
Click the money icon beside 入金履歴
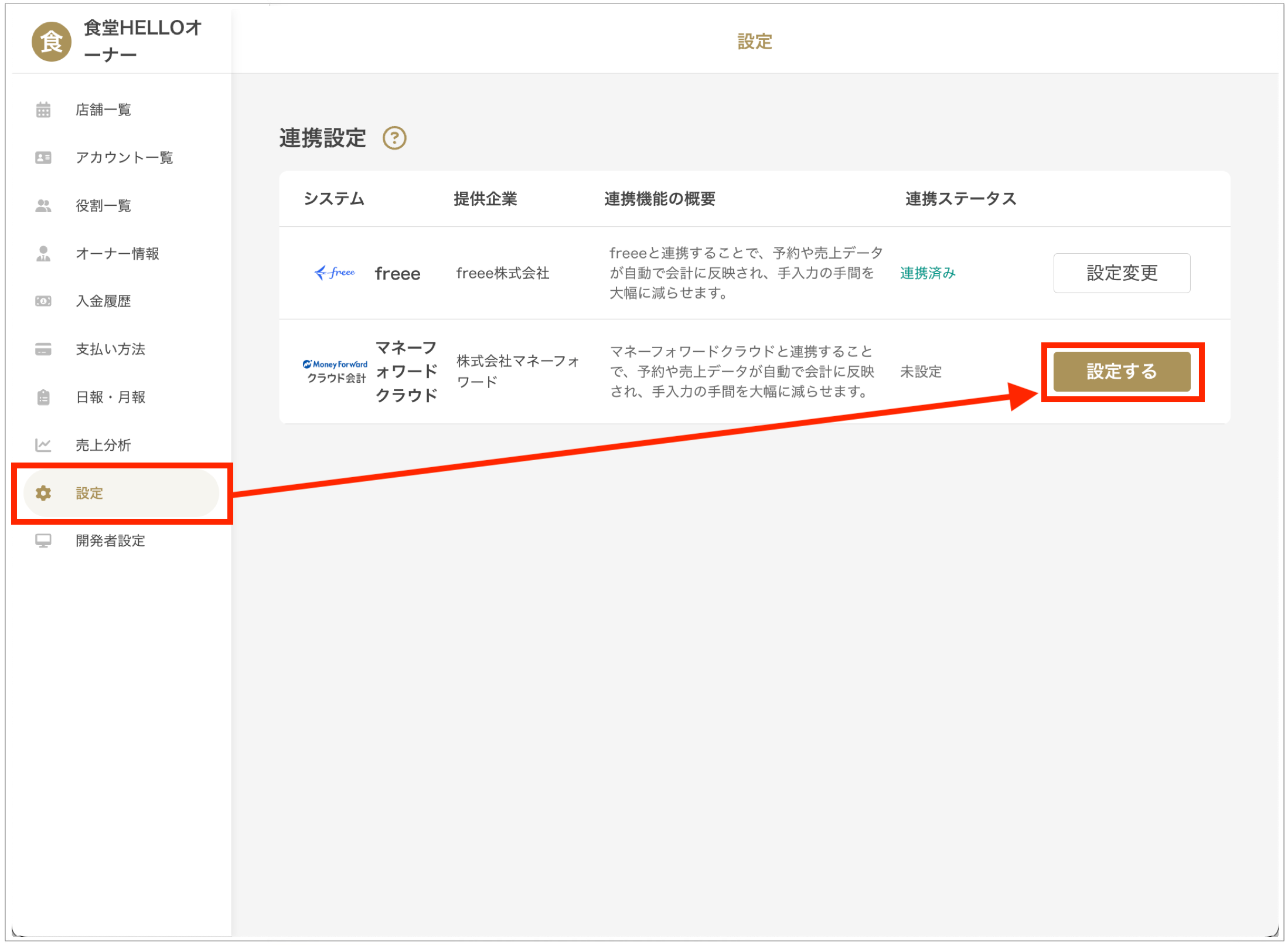(x=43, y=301)
